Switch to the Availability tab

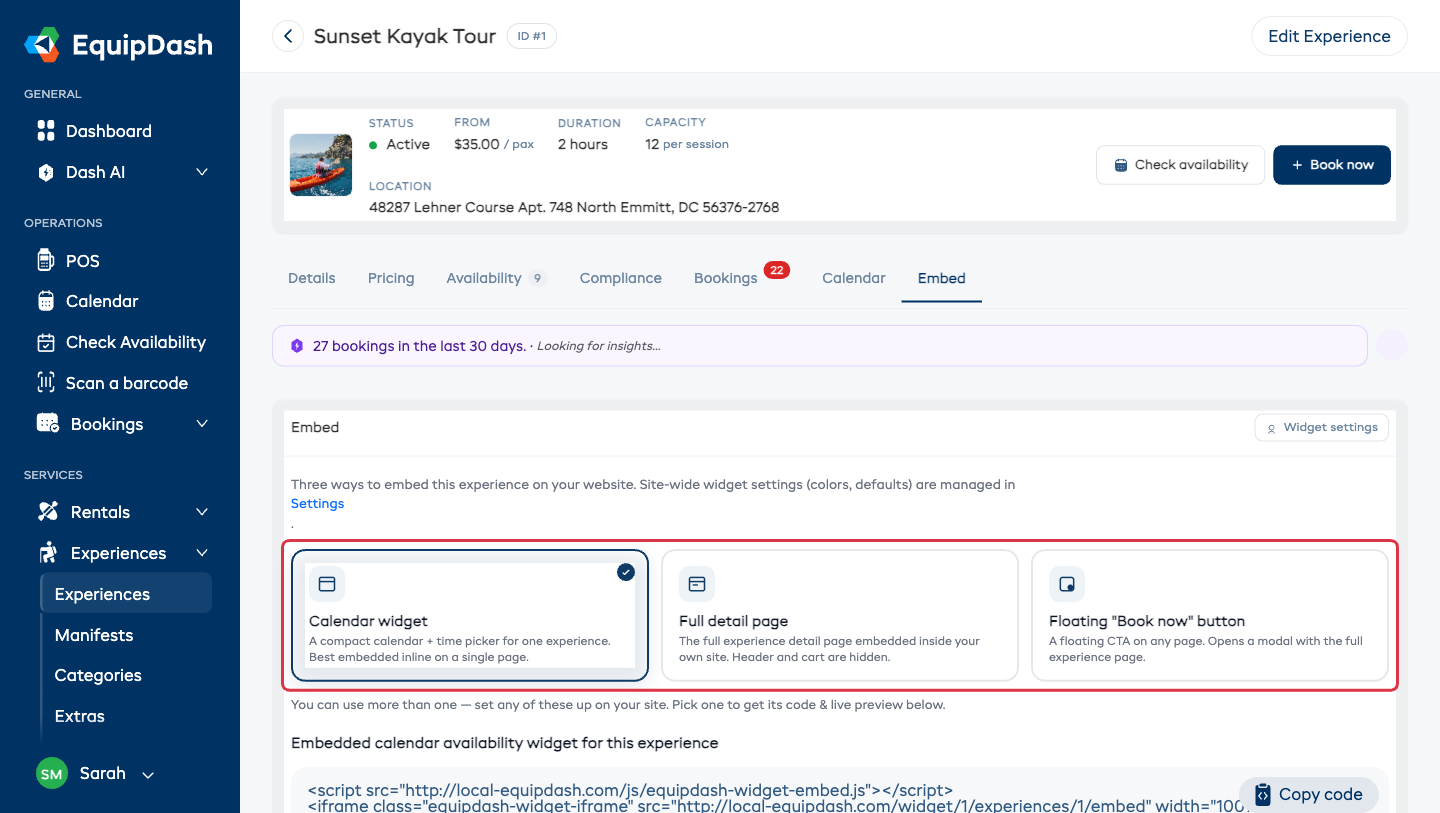coord(495,278)
